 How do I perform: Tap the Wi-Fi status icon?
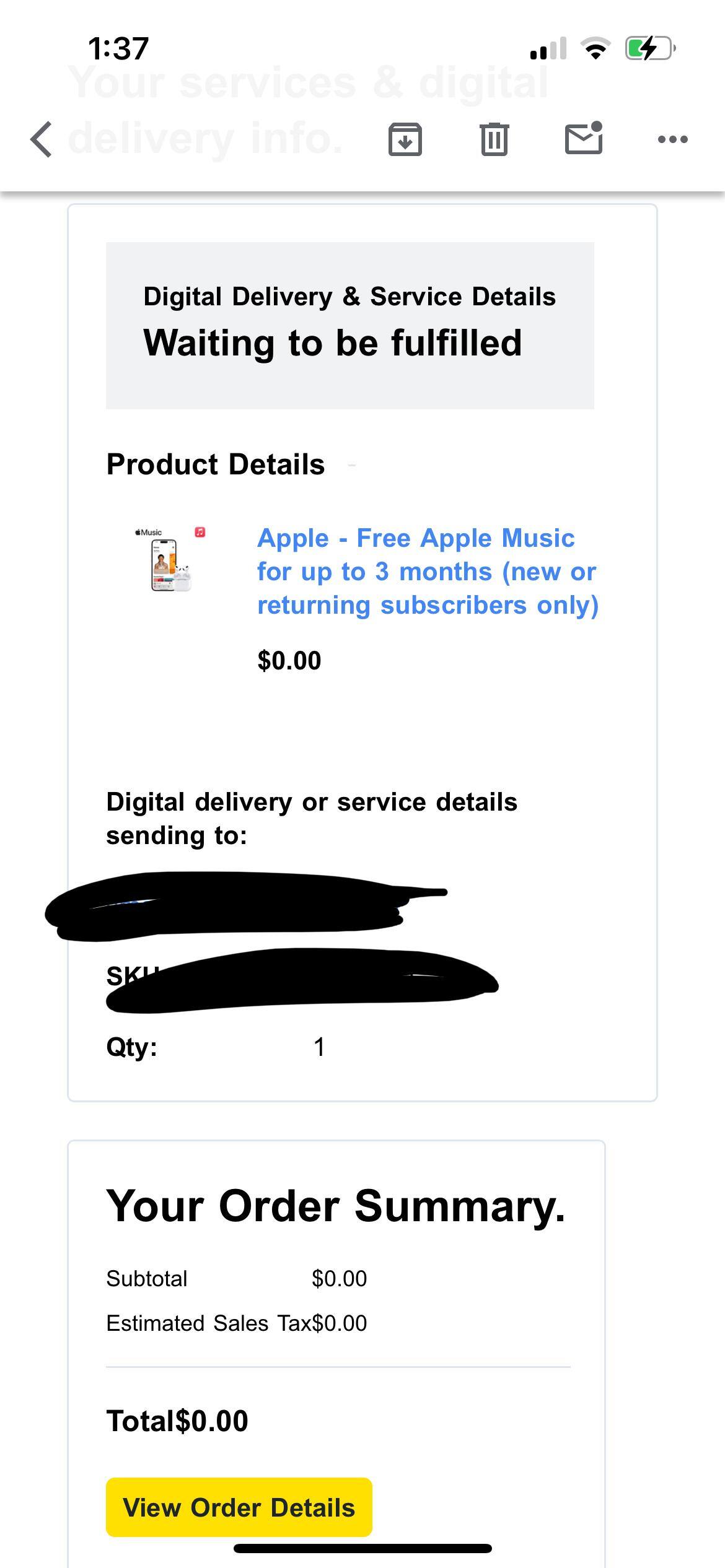click(596, 50)
